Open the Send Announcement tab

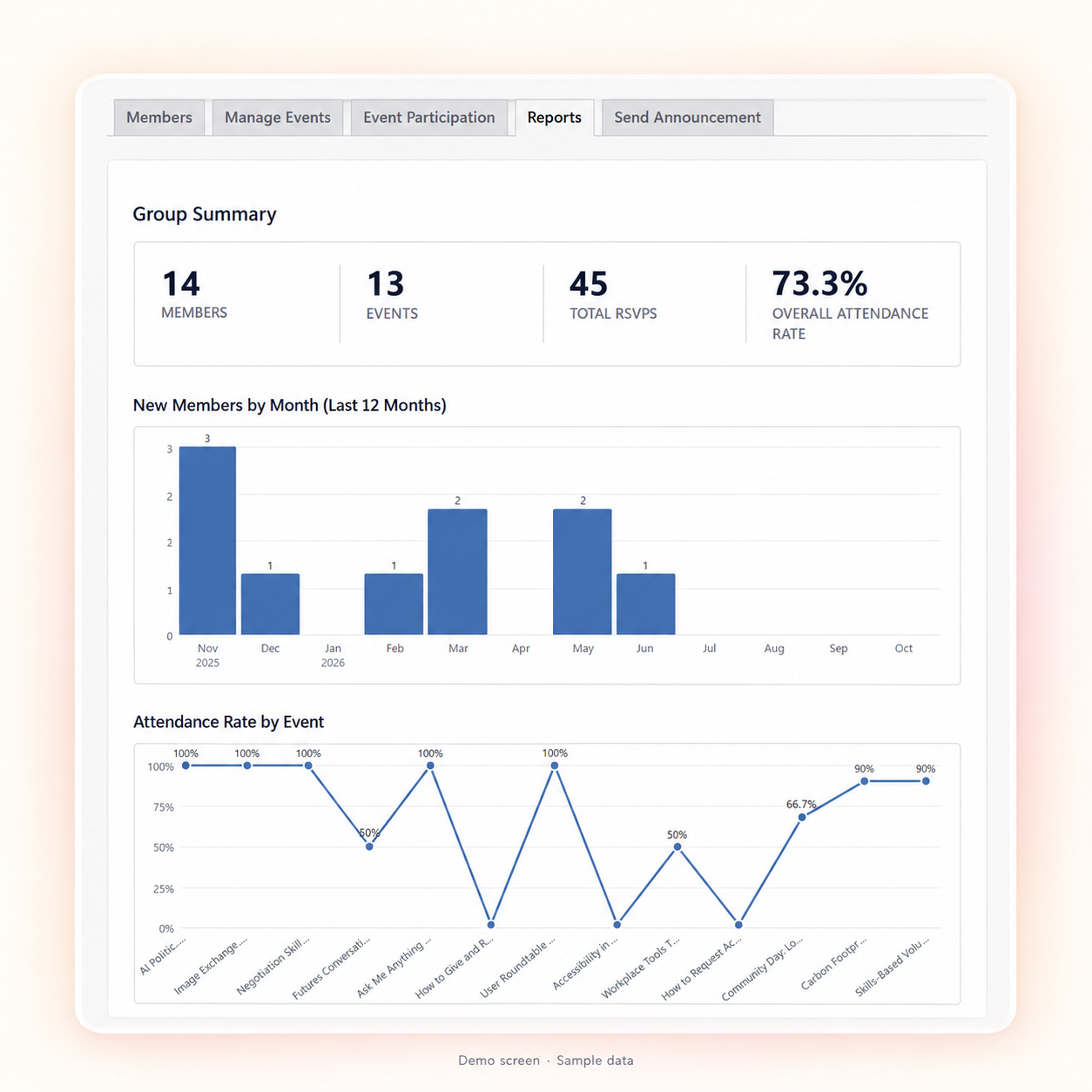tap(687, 118)
